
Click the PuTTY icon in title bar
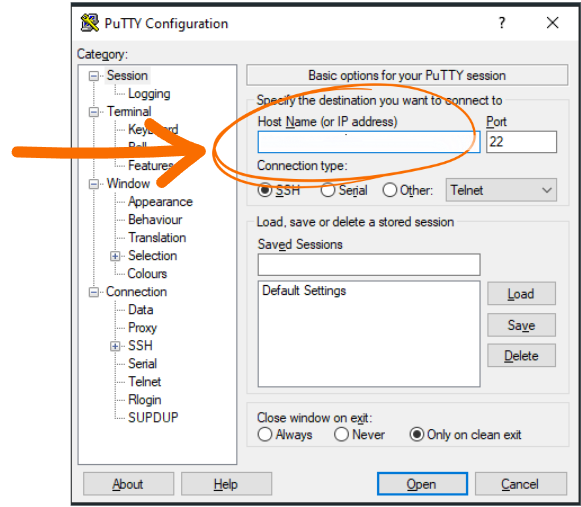(x=90, y=23)
